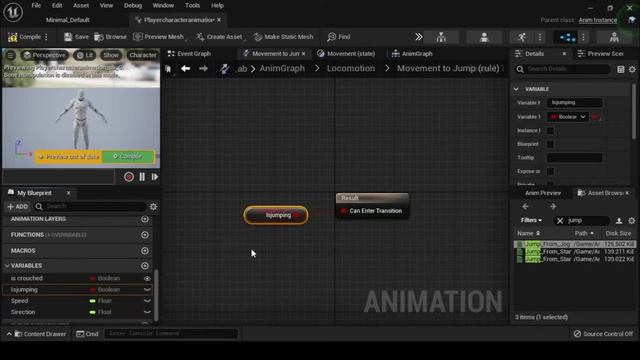Open My Blueprint settings gear
The height and width of the screenshot is (360, 640).
point(153,207)
